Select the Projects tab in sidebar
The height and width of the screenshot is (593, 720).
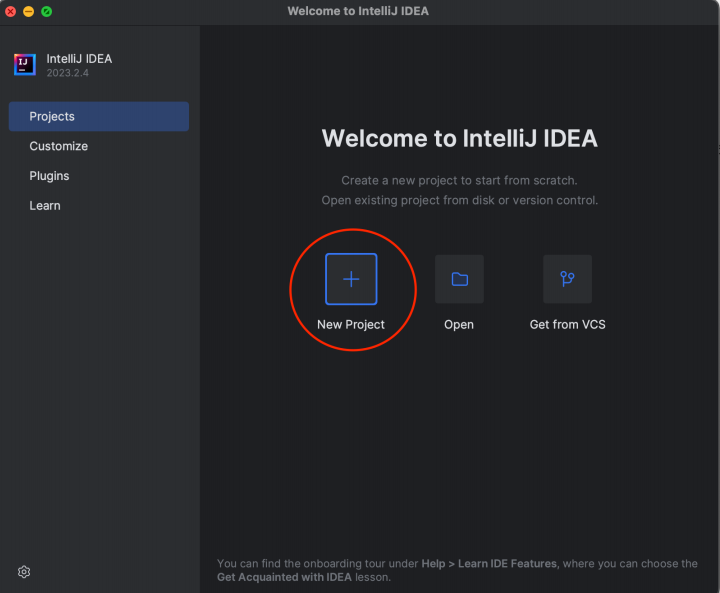(99, 116)
